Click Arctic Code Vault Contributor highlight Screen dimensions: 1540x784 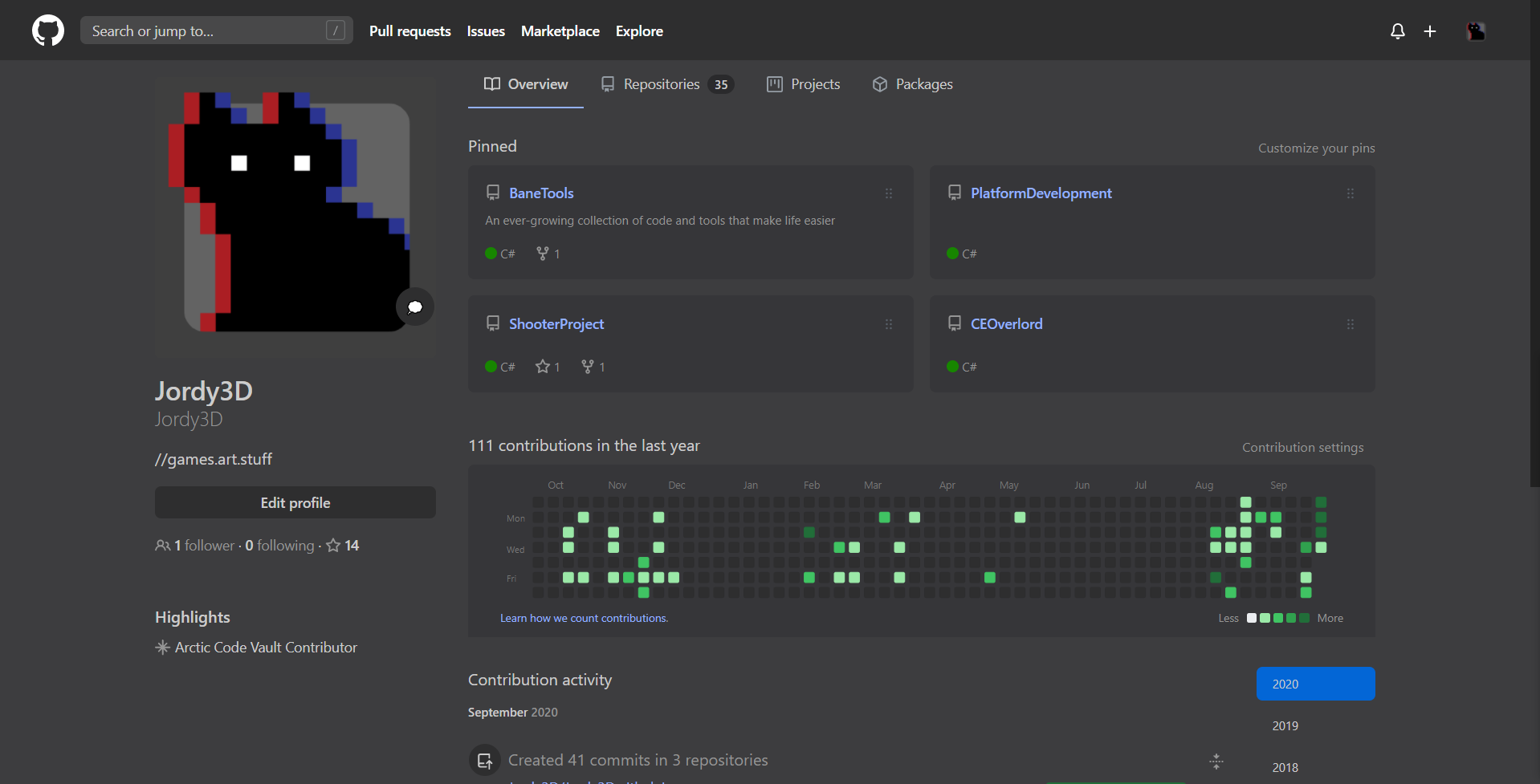point(266,647)
